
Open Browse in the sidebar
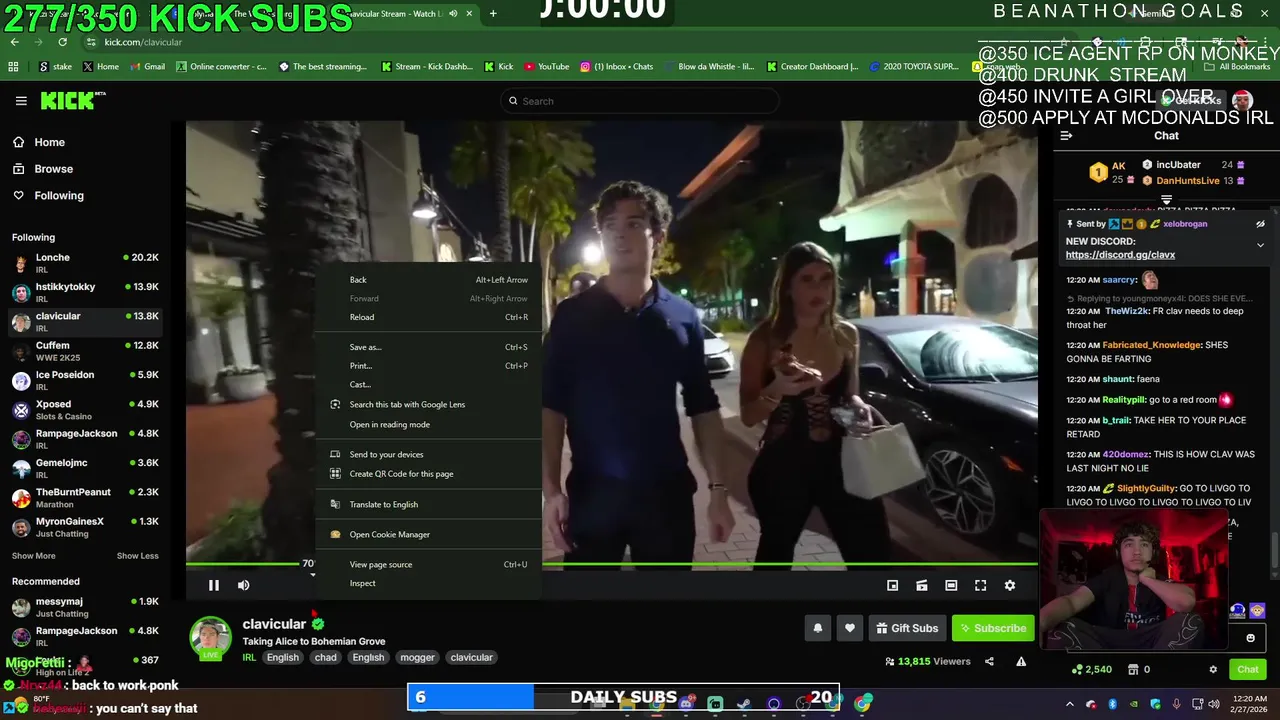54,169
